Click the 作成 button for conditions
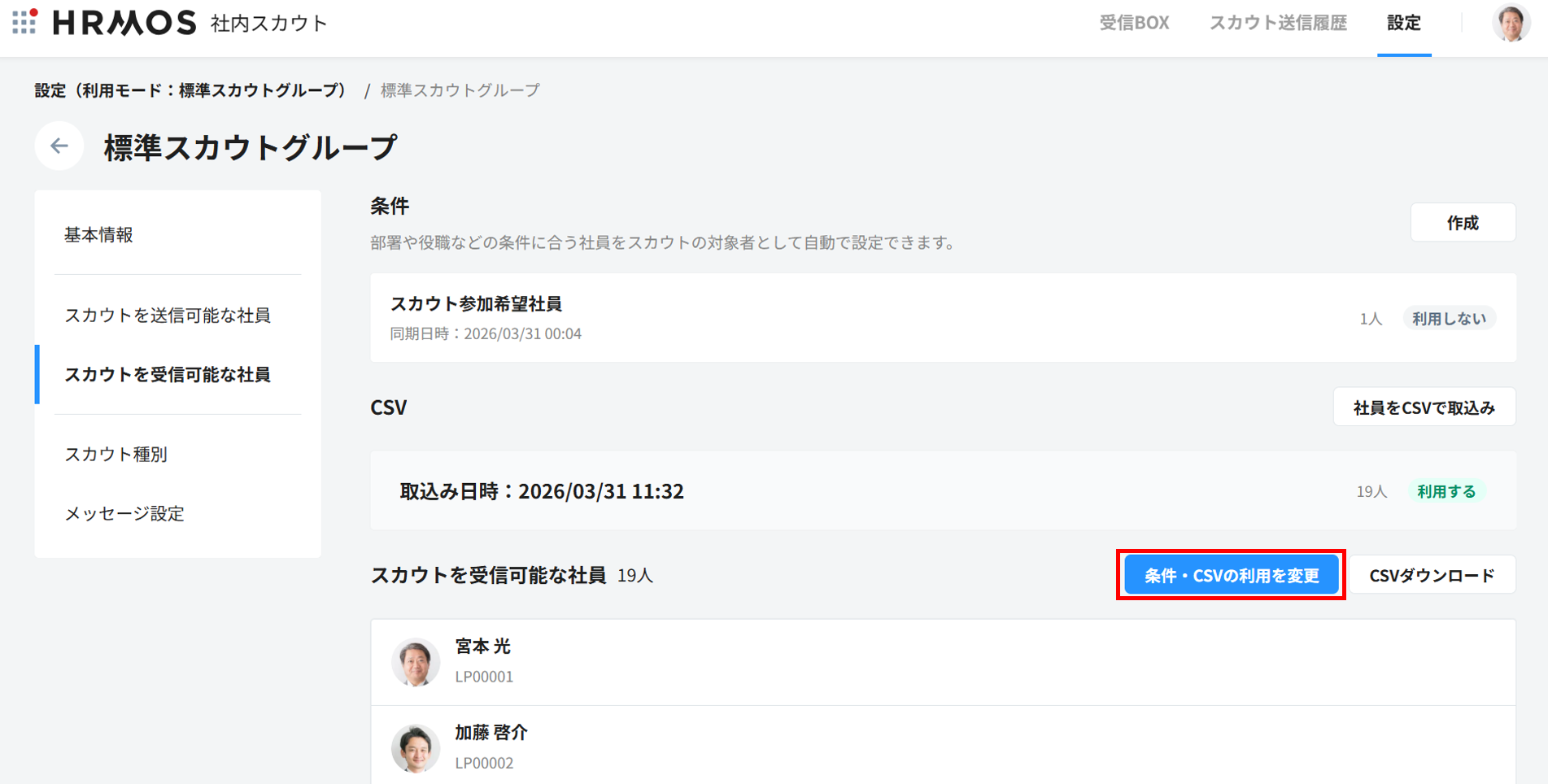This screenshot has height=784, width=1548. point(1462,223)
